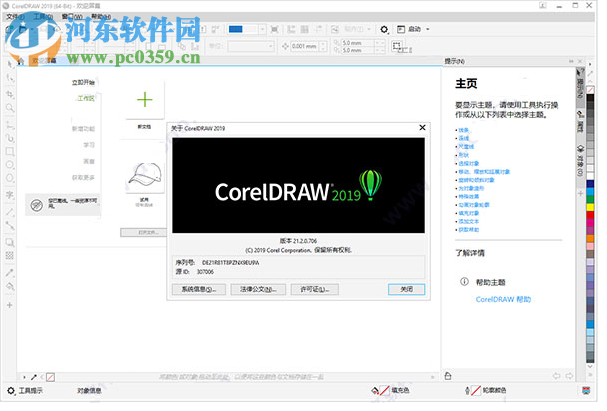Click the 法律公文 Legal Notices button
Image resolution: width=607 pixels, height=411 pixels.
258,289
